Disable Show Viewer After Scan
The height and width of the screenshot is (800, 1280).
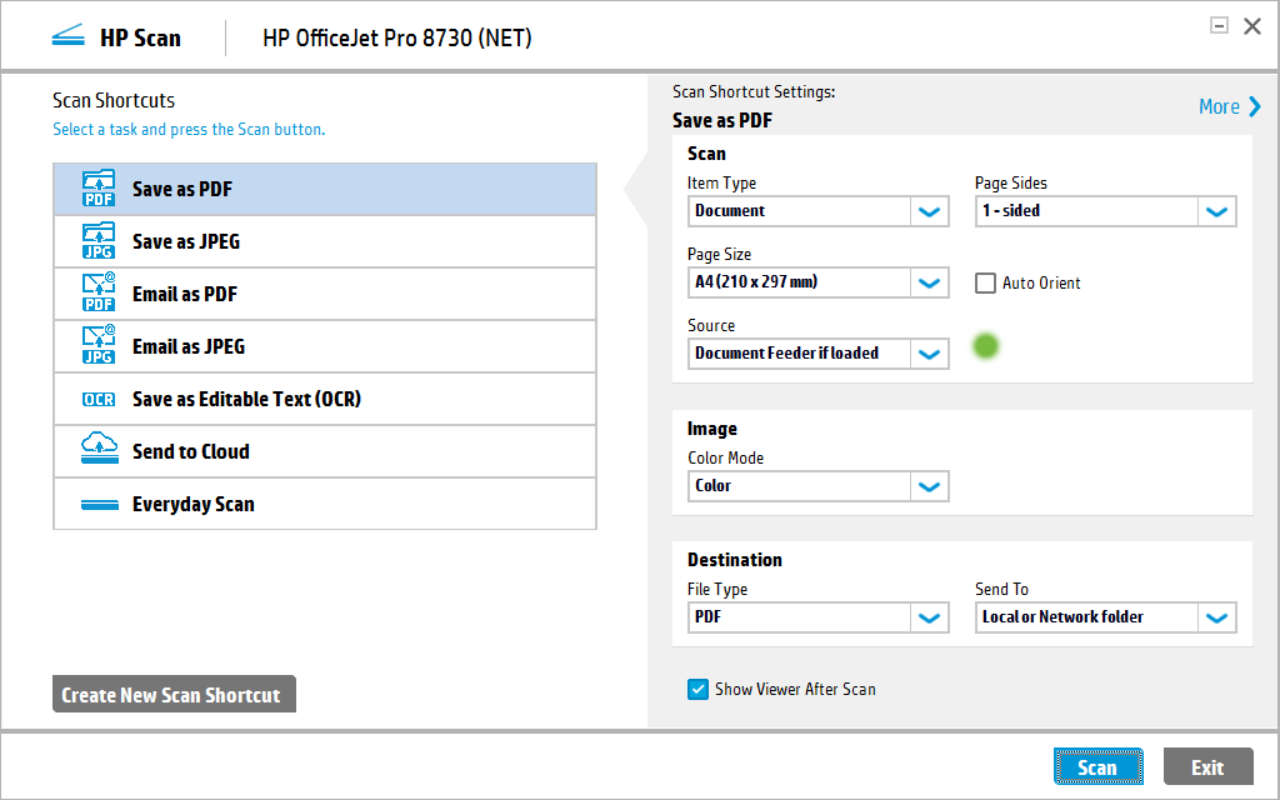tap(697, 689)
